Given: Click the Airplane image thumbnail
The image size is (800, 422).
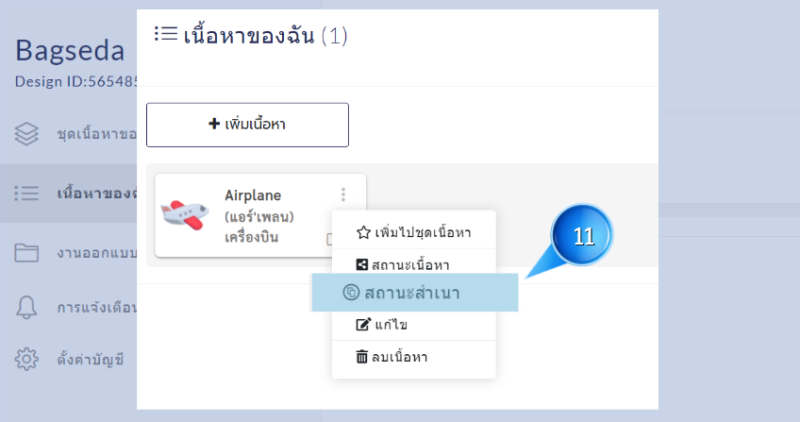Looking at the screenshot, I should tap(185, 215).
